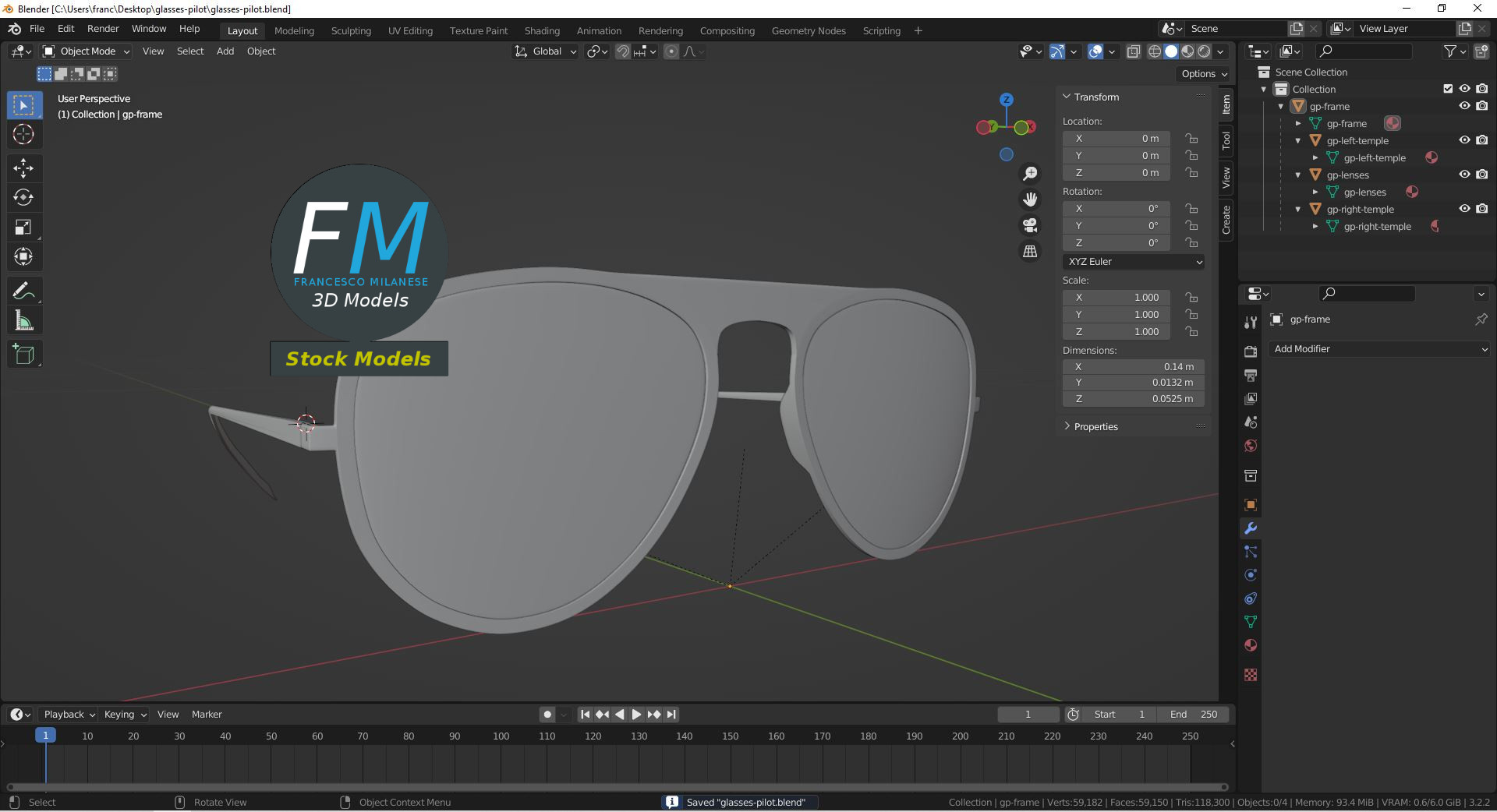Disable gp-right-temple in renders camera icon
The width and height of the screenshot is (1497, 812).
pyautogui.click(x=1482, y=209)
